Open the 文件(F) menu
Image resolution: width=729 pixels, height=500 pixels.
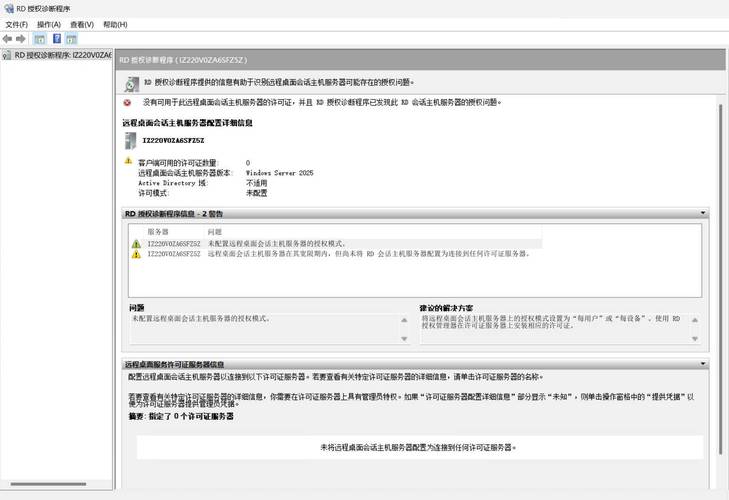point(16,24)
